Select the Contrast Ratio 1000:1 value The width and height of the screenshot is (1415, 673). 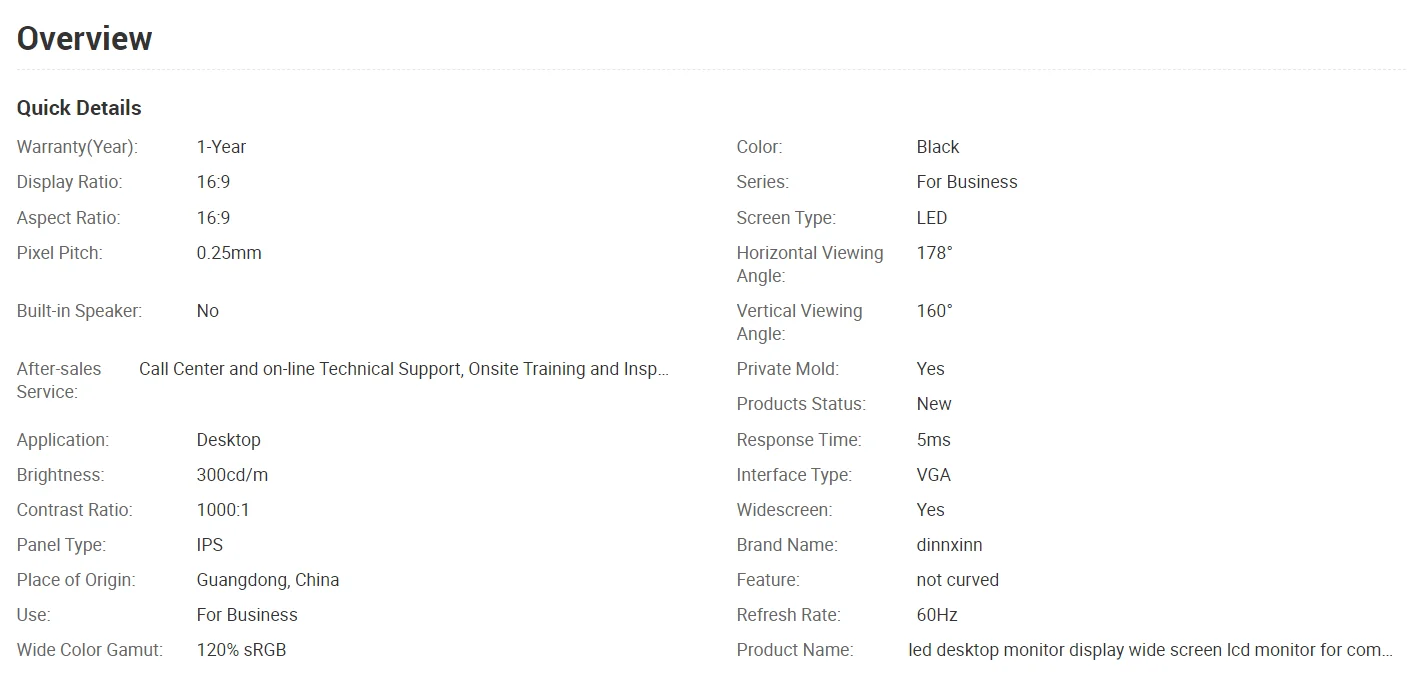(223, 510)
